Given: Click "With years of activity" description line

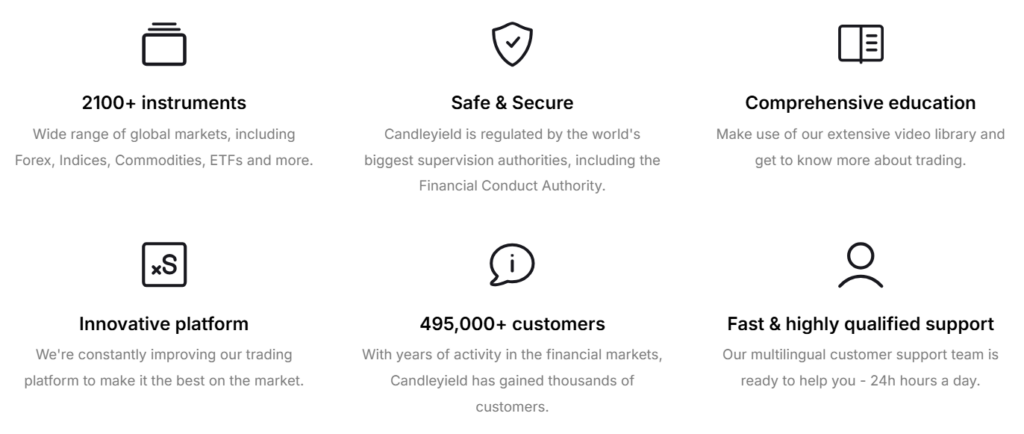Looking at the screenshot, I should tap(512, 355).
